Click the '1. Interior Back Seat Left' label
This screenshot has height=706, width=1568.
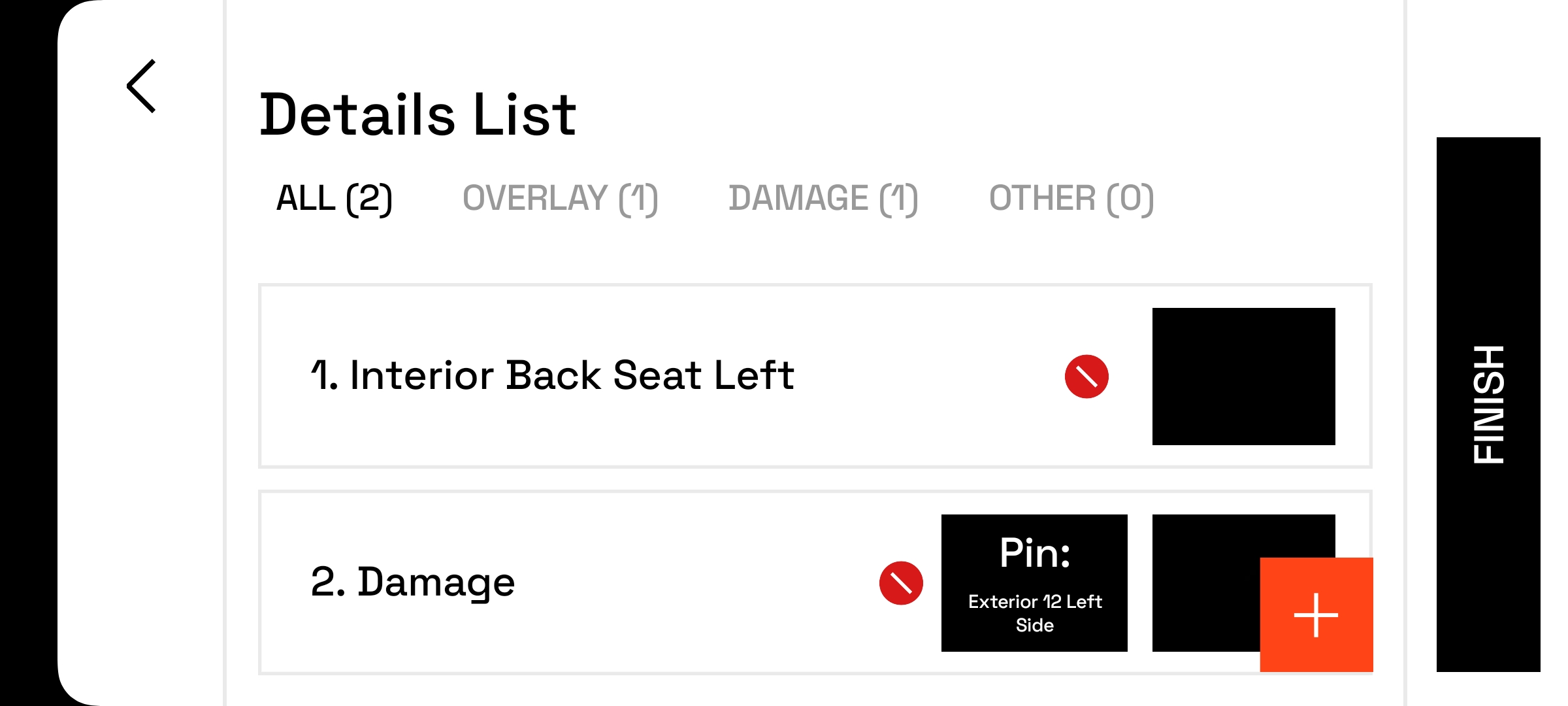tap(552, 376)
